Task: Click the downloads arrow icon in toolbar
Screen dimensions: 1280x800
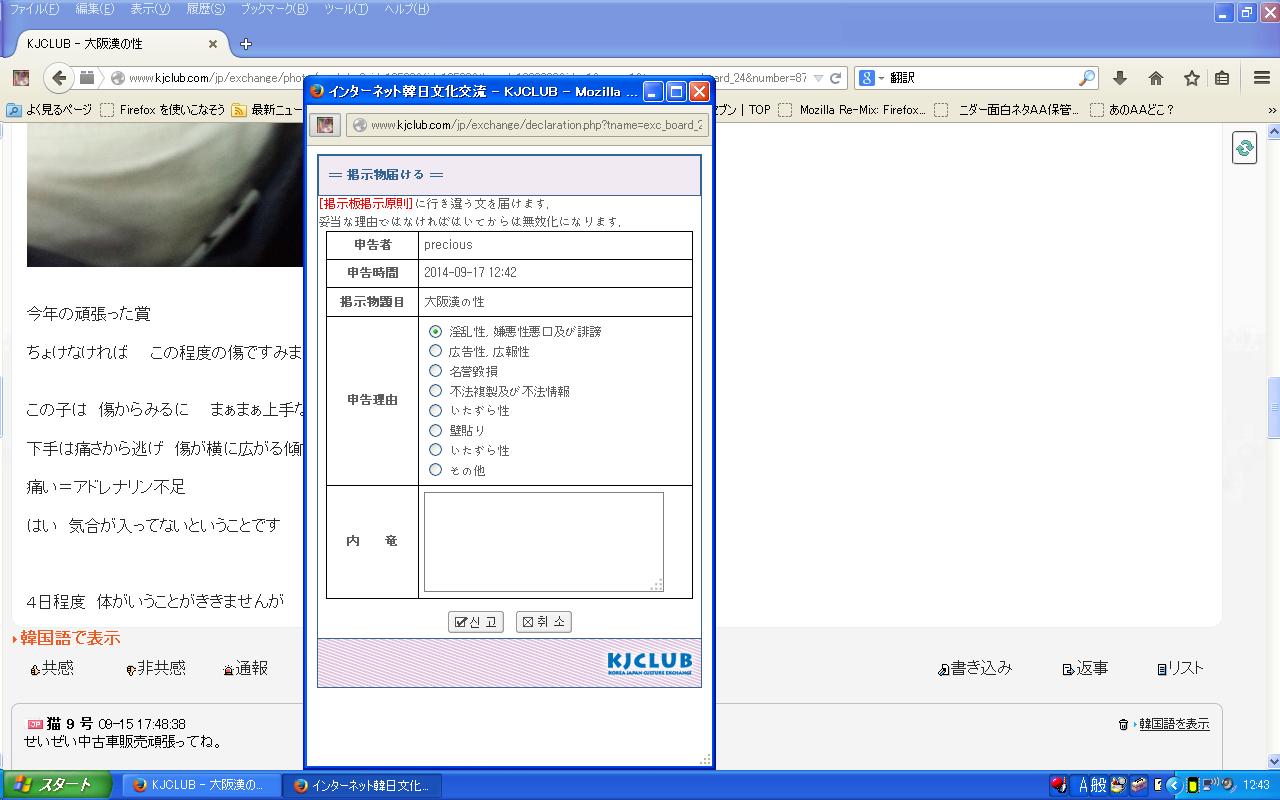Action: [x=1120, y=78]
